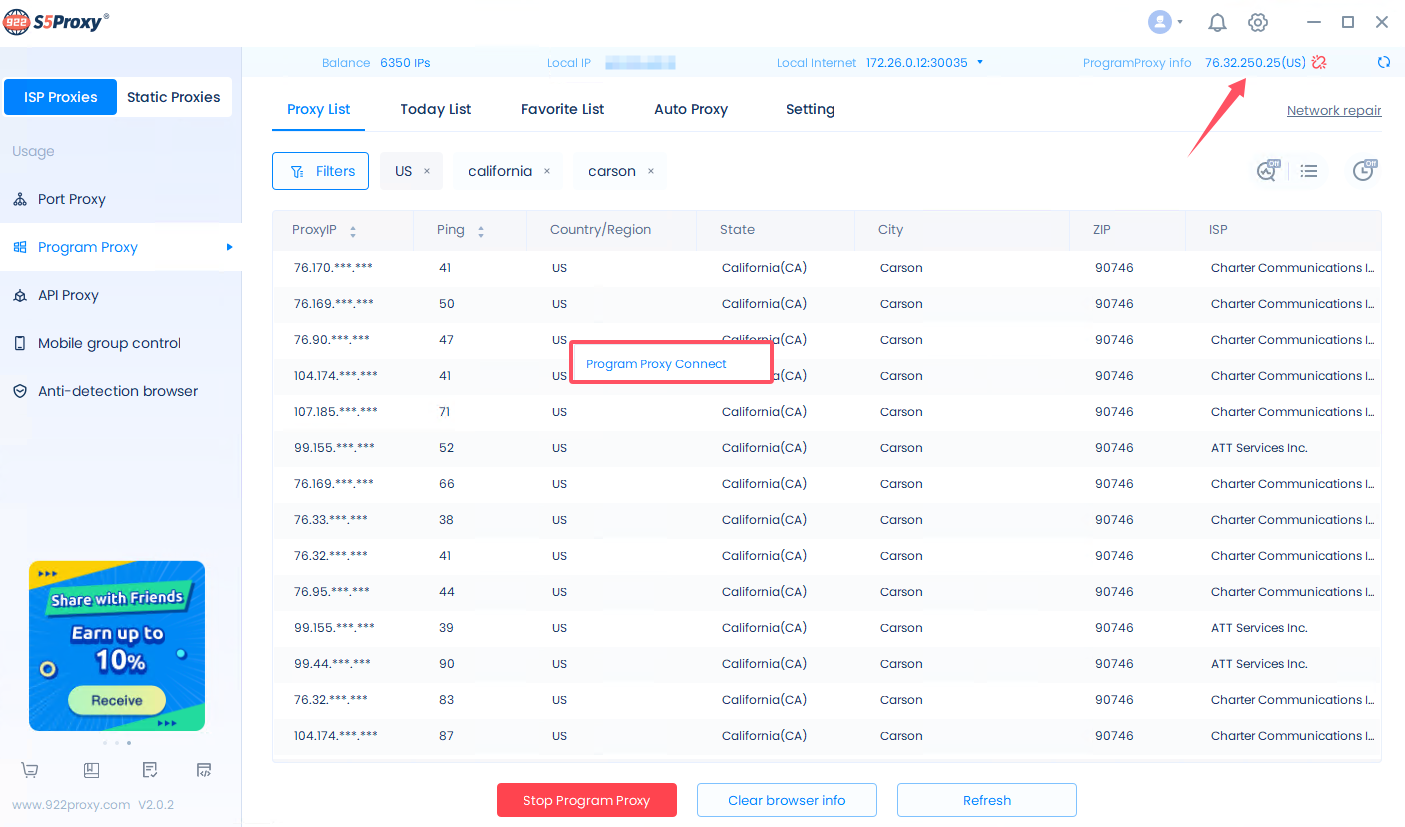Viewport: 1405px width, 827px height.
Task: Select the 76.33.***.*** proxy row
Action: tap(826, 520)
